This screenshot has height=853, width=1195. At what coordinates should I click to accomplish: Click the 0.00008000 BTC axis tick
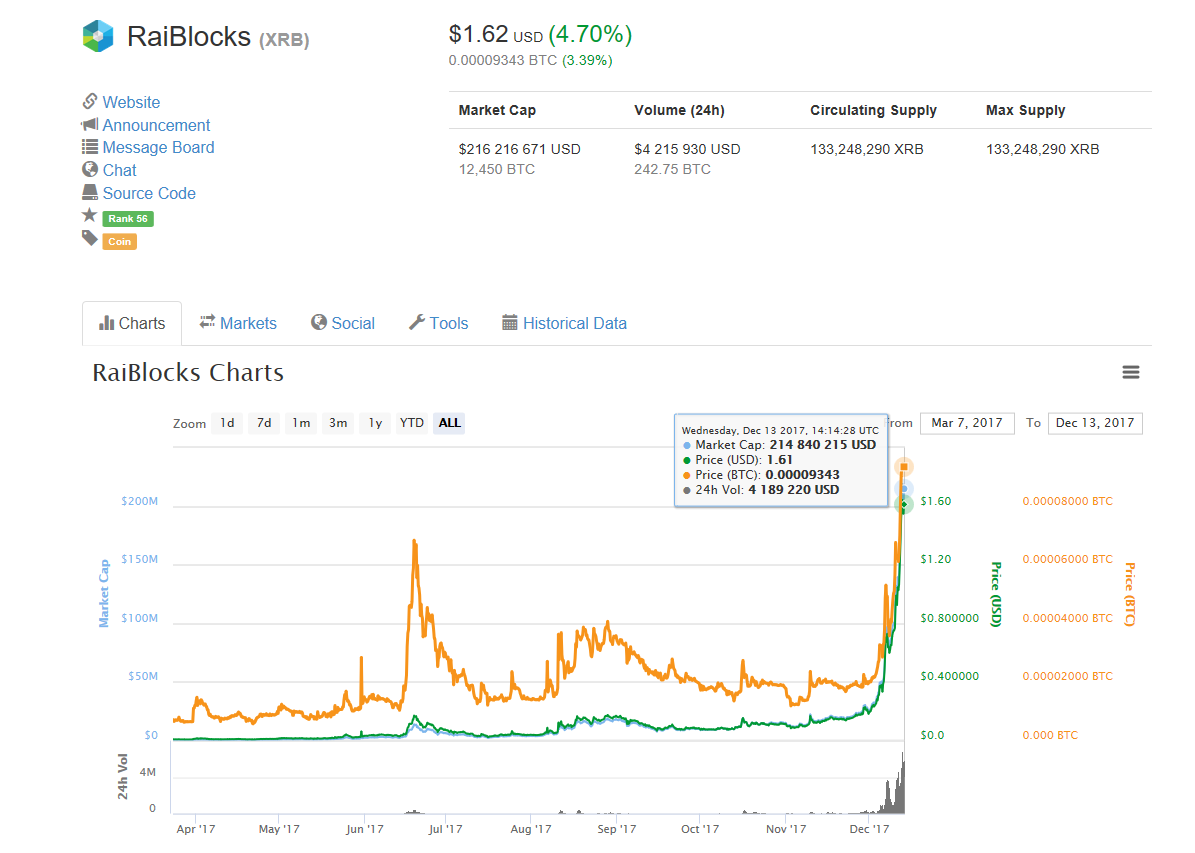point(1068,501)
